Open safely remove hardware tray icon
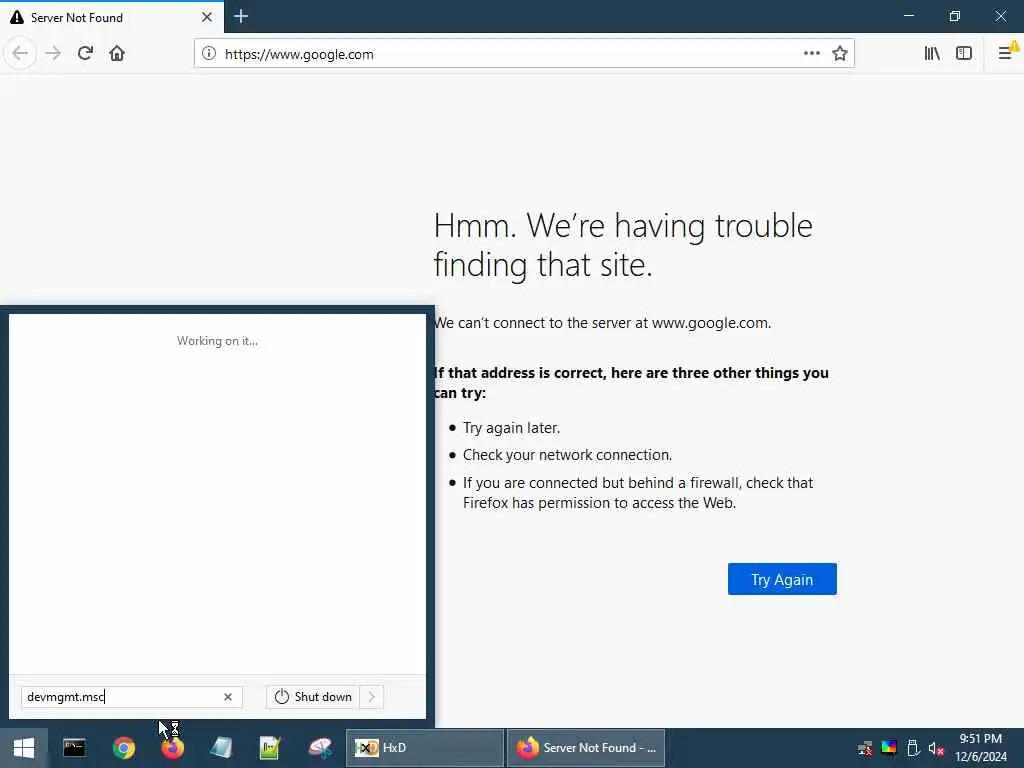This screenshot has height=768, width=1024. click(913, 748)
